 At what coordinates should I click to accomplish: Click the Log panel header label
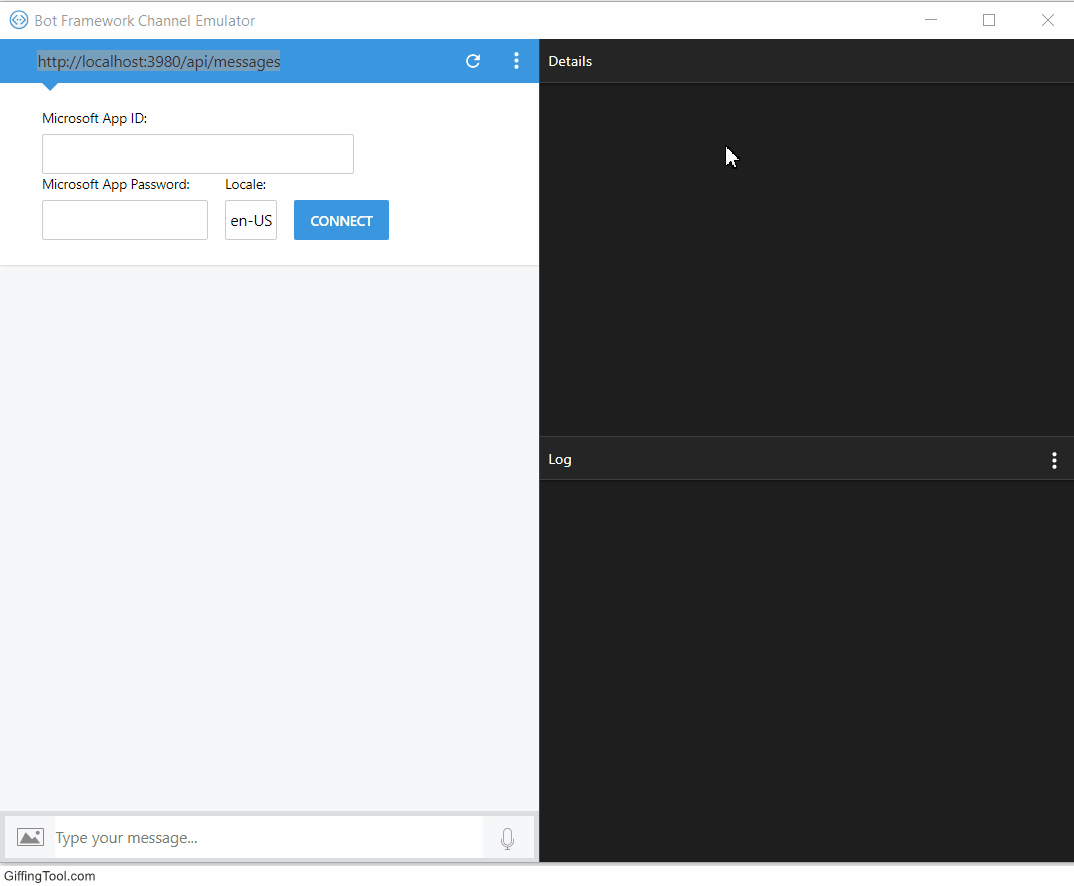pyautogui.click(x=560, y=459)
